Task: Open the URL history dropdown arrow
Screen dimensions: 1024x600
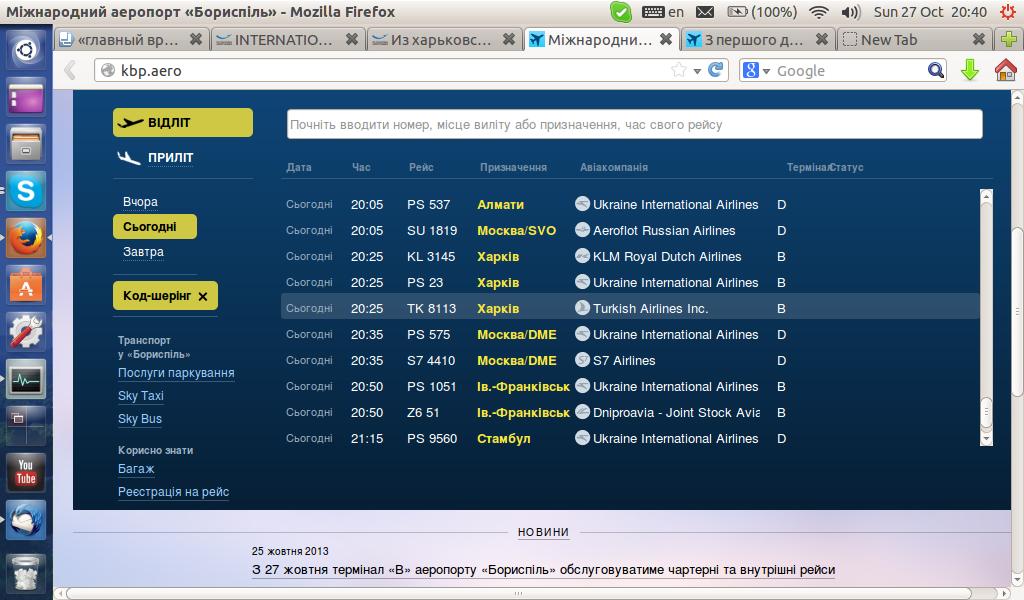Action: point(697,70)
